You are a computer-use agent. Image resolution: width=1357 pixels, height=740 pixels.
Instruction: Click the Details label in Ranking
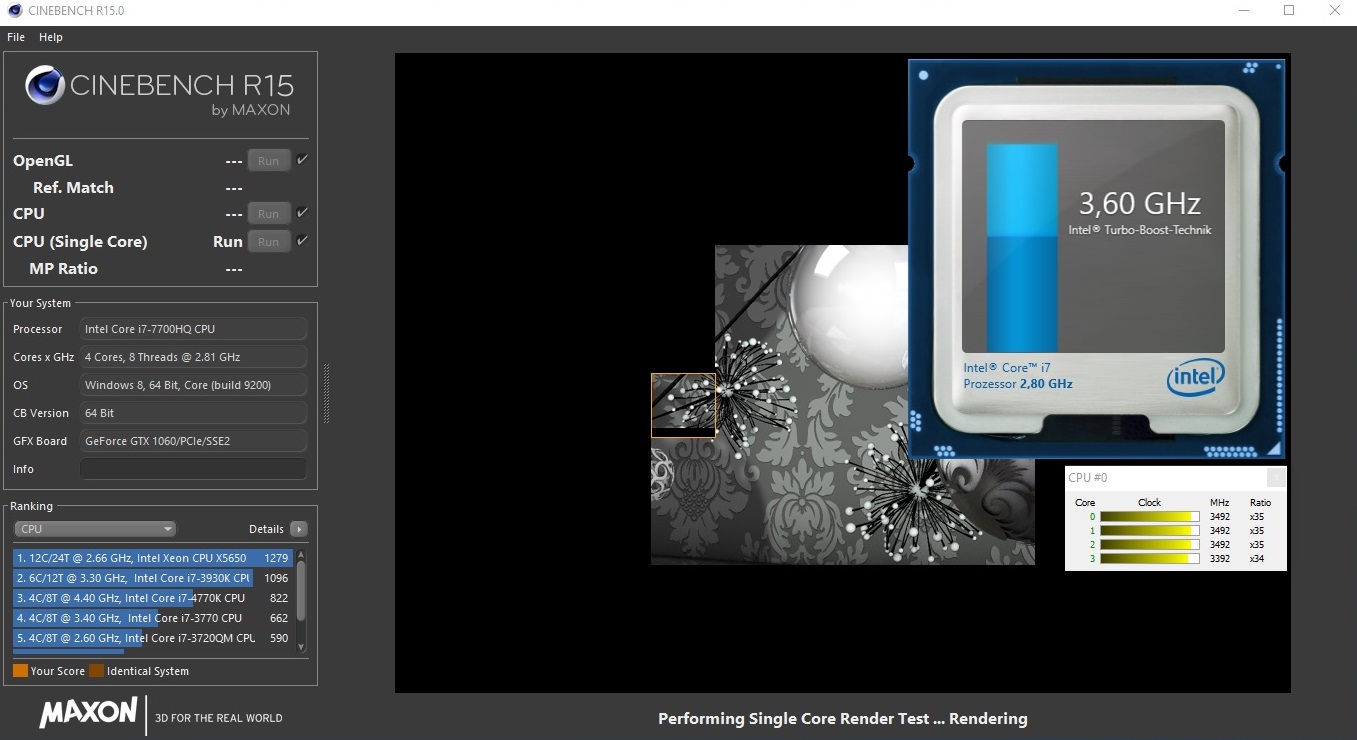click(266, 529)
